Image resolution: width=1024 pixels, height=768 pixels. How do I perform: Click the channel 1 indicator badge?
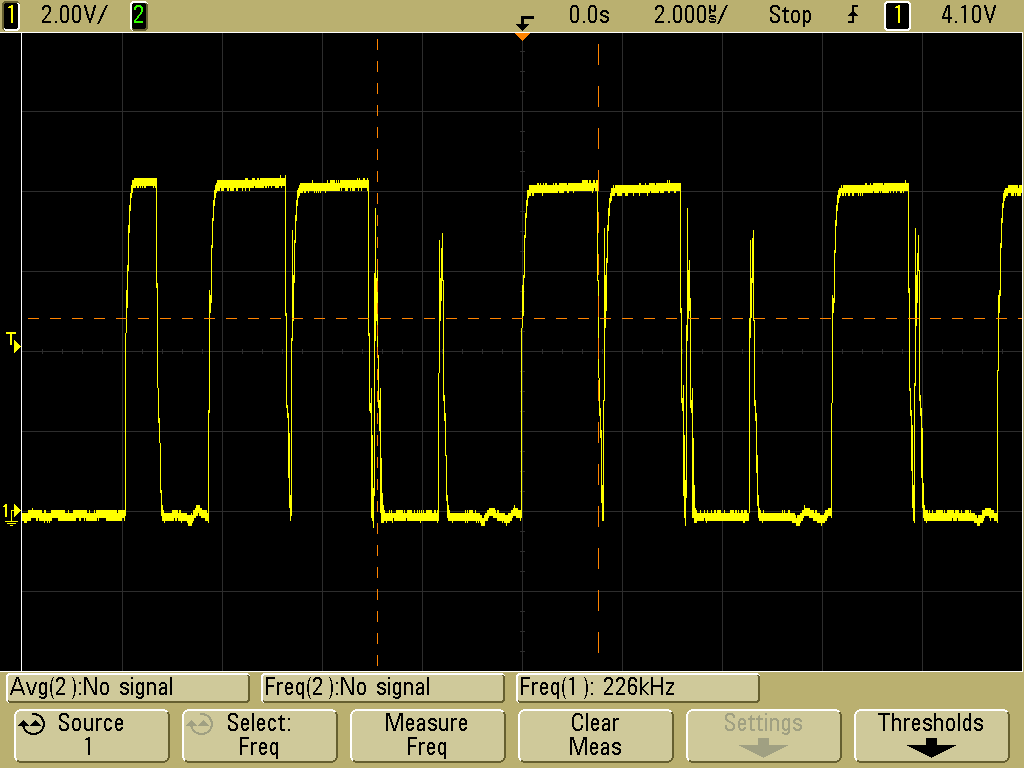tap(10, 15)
